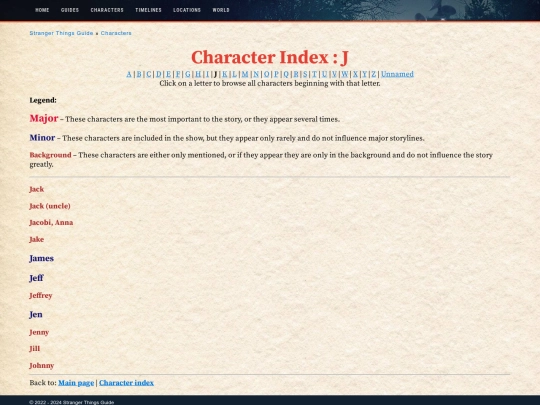The height and width of the screenshot is (405, 540).
Task: Browse characters starting with H
Action: pos(198,74)
